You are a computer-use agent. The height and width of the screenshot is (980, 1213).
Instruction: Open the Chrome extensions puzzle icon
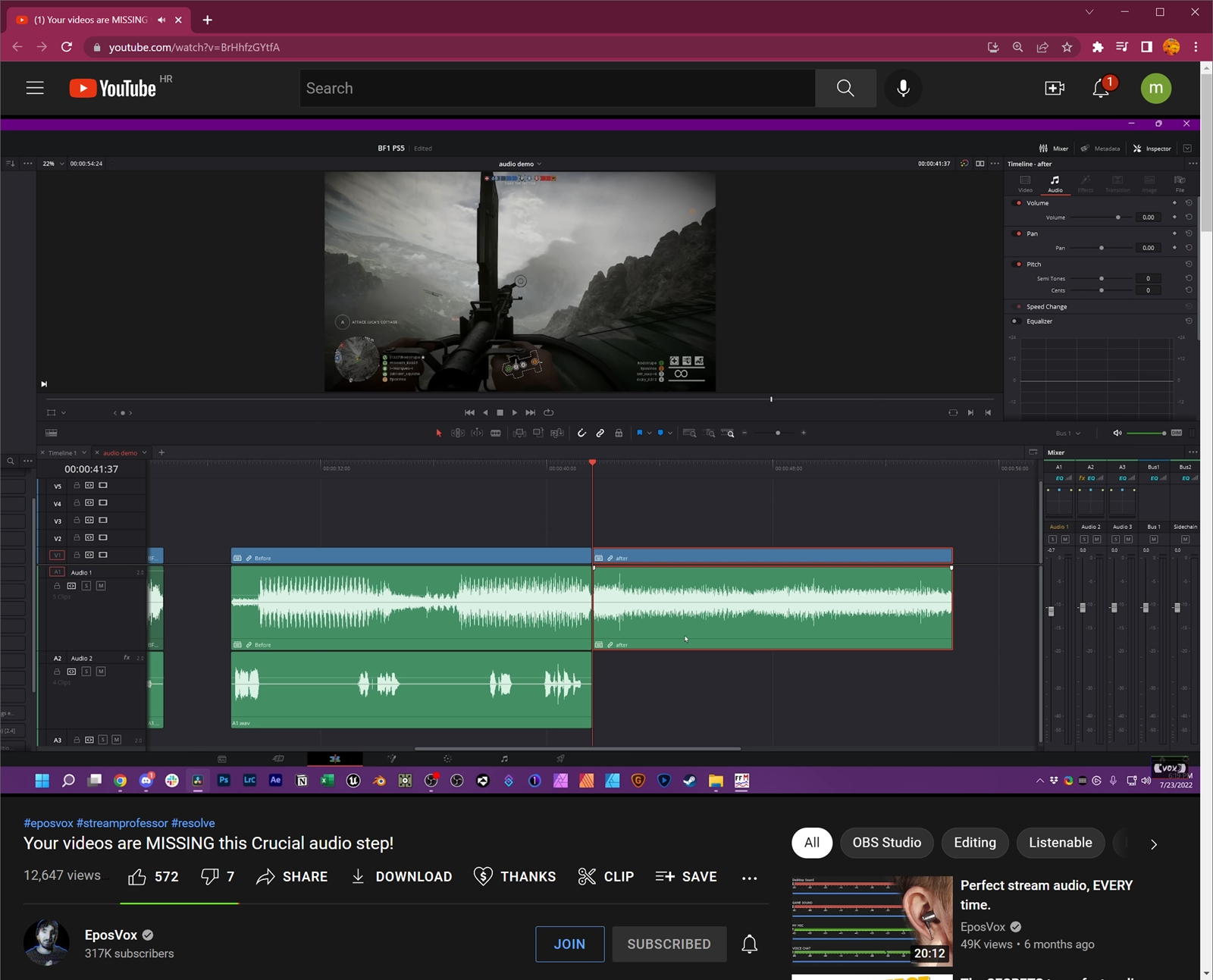point(1097,47)
